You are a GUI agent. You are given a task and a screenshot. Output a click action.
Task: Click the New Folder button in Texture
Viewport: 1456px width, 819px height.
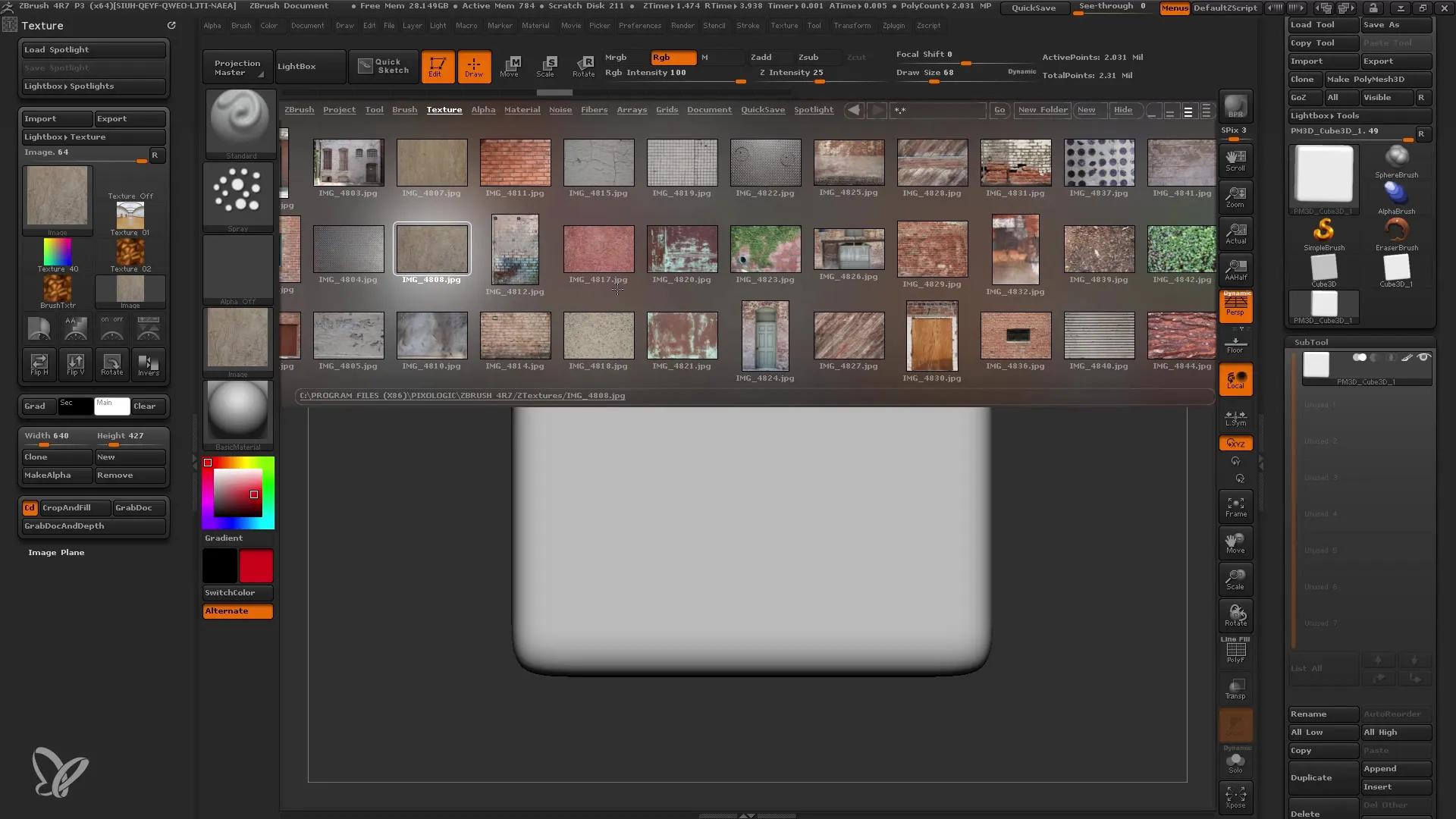1042,109
